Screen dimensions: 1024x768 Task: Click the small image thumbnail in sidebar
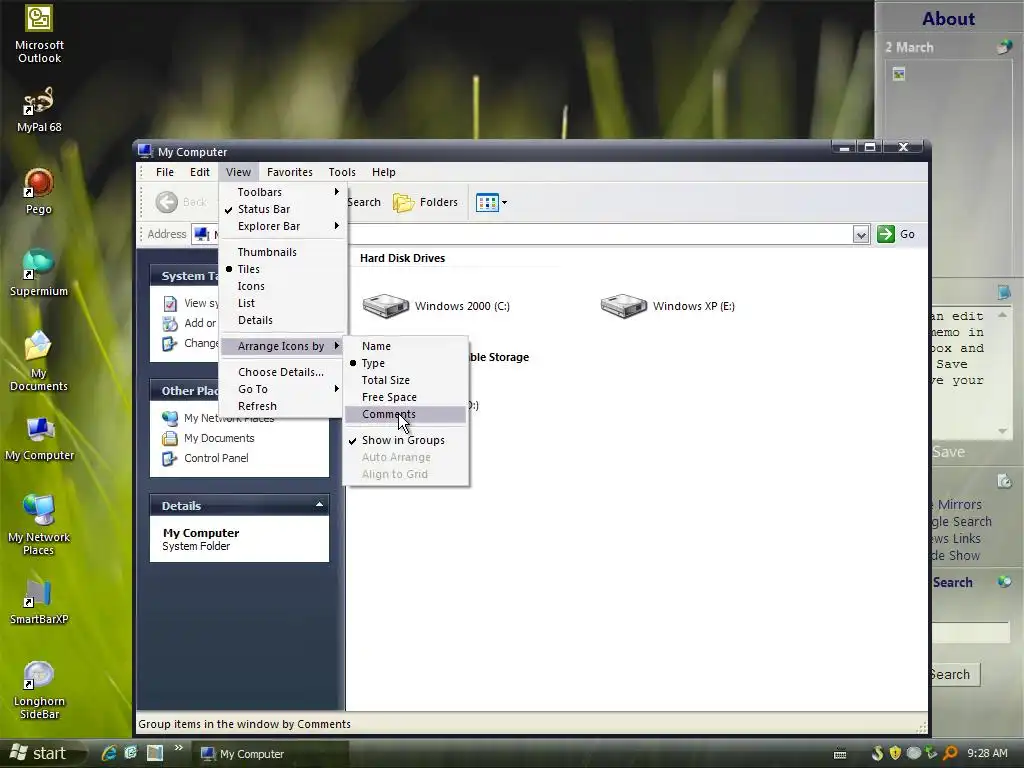[x=899, y=74]
